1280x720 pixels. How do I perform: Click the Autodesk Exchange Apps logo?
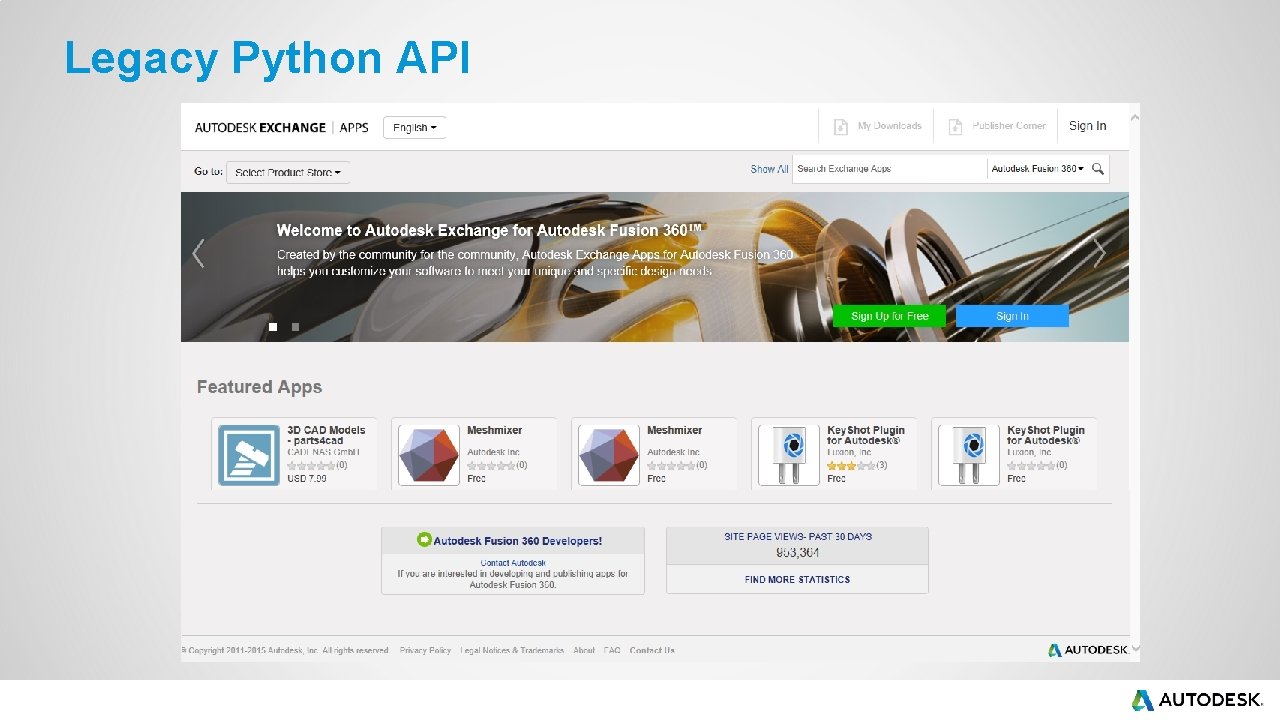[281, 127]
